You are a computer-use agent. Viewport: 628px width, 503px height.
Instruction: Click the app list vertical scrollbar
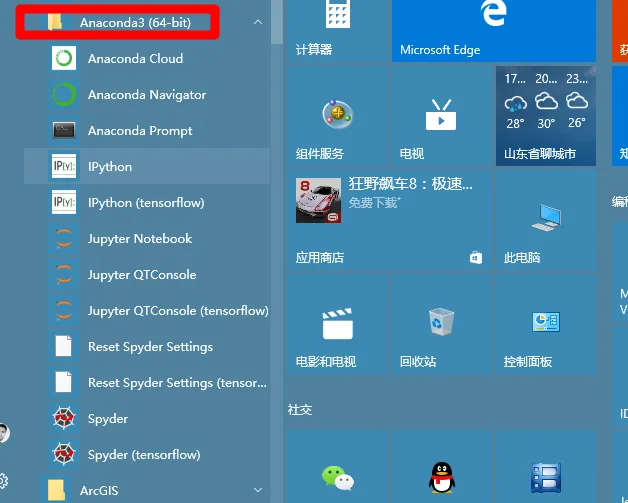(277, 22)
